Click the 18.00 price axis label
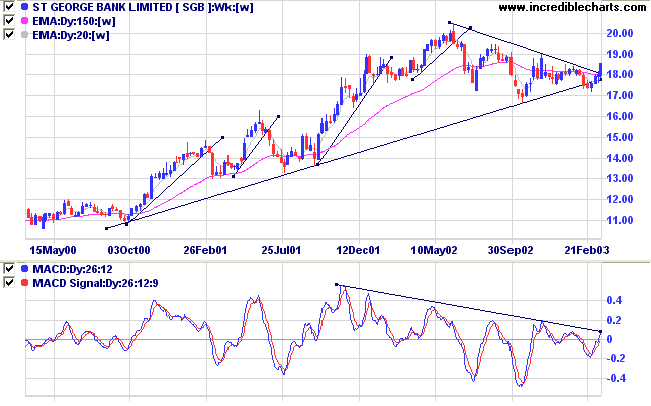This screenshot has height=406, width=651. pos(620,75)
